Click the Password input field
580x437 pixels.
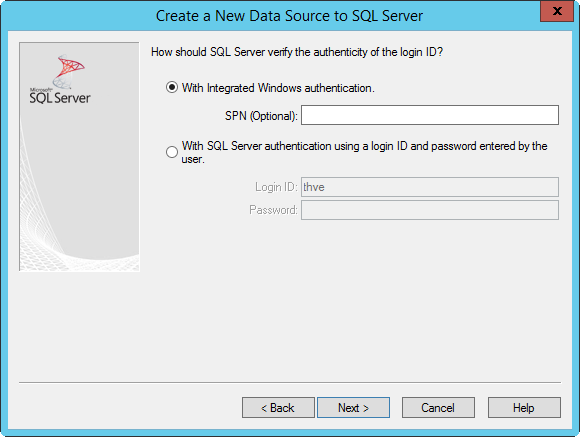point(430,210)
